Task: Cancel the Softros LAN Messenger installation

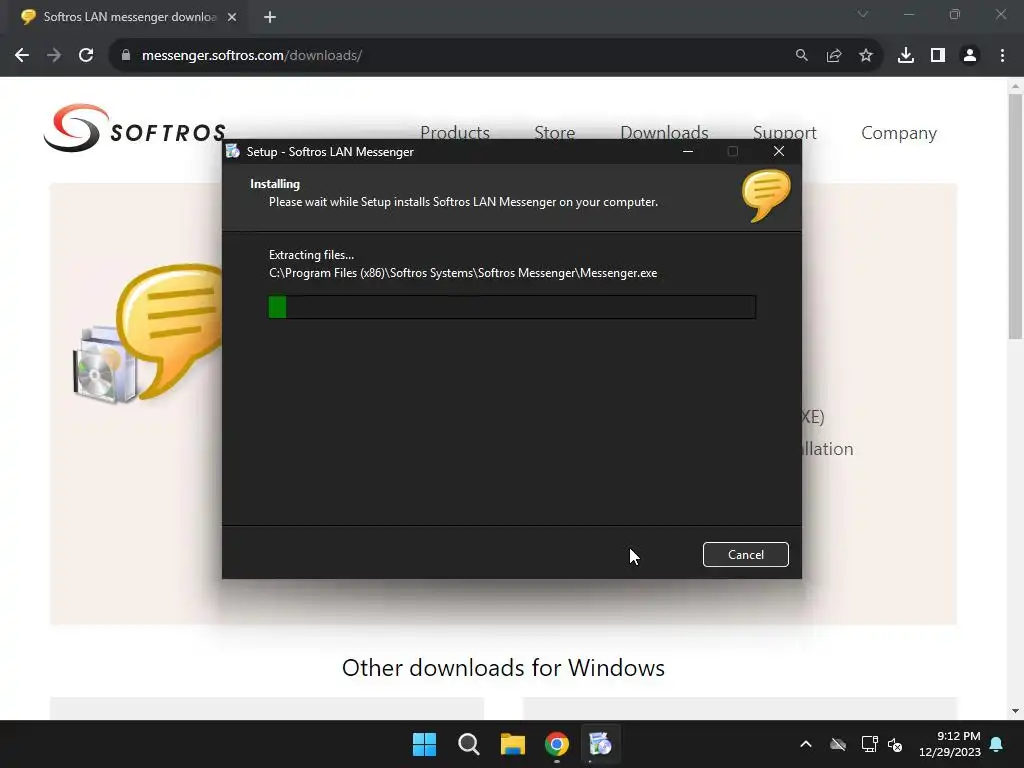Action: point(745,554)
